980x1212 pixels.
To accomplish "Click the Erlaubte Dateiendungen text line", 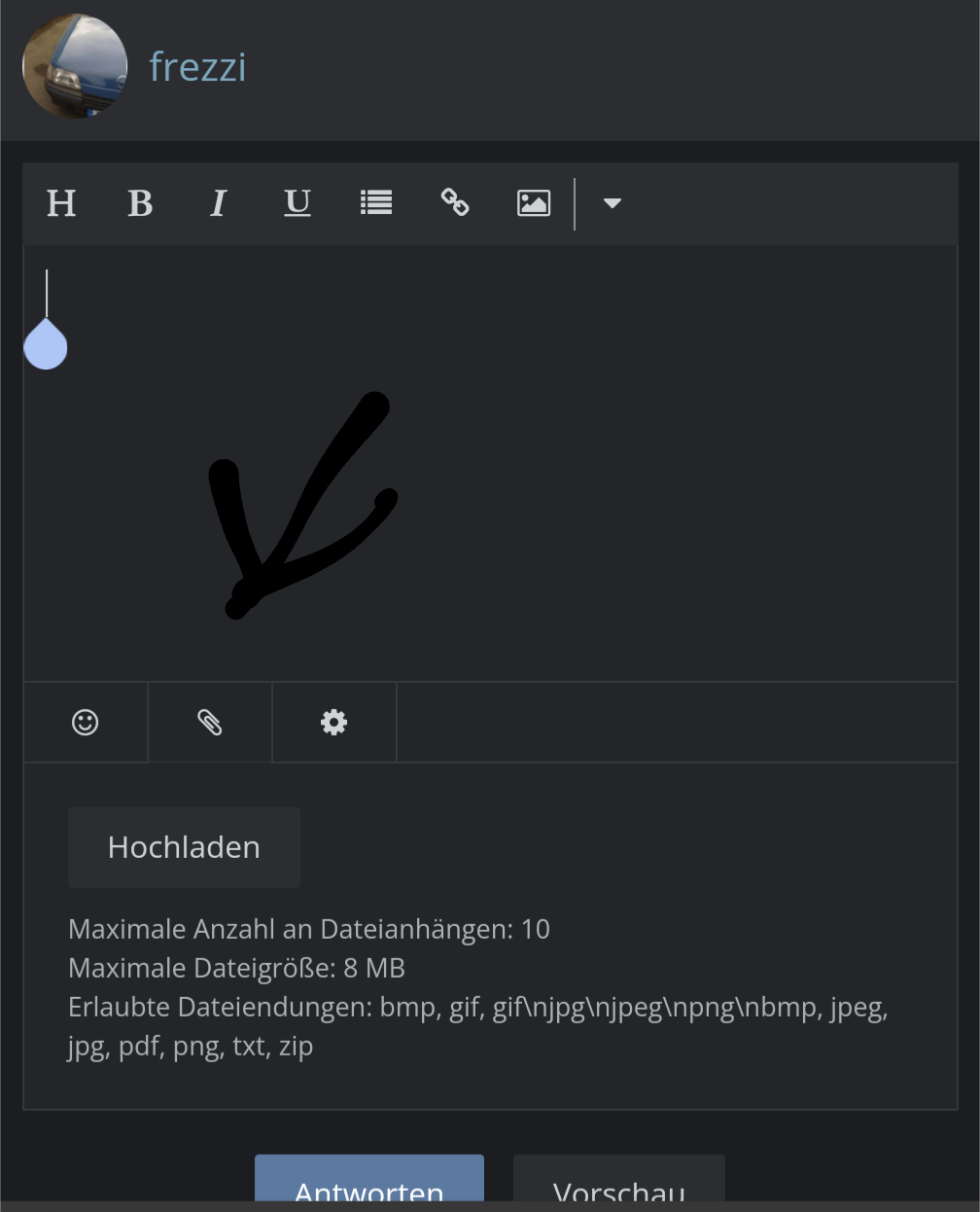I will click(476, 1008).
